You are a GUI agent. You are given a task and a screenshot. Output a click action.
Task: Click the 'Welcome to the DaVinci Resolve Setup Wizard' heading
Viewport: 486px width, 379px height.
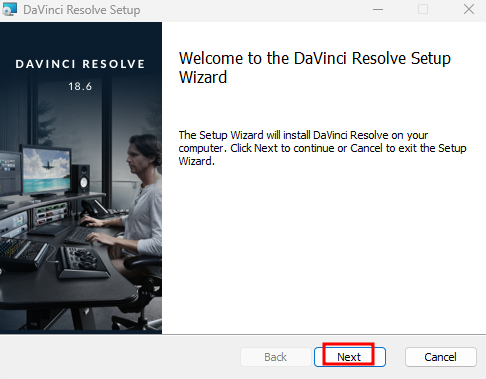(x=315, y=68)
